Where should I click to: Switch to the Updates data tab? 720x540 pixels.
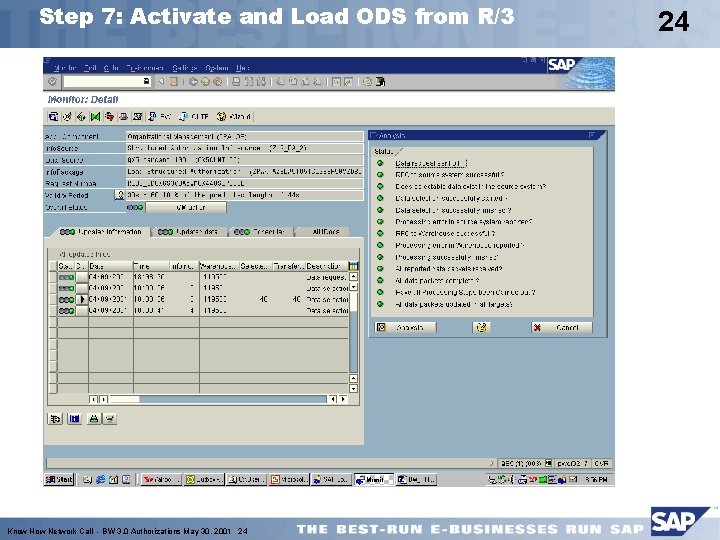pyautogui.click(x=189, y=232)
